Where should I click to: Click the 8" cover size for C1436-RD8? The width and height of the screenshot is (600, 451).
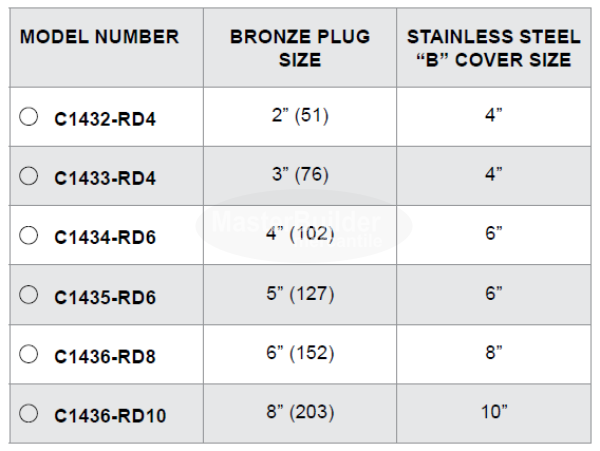[x=493, y=353]
